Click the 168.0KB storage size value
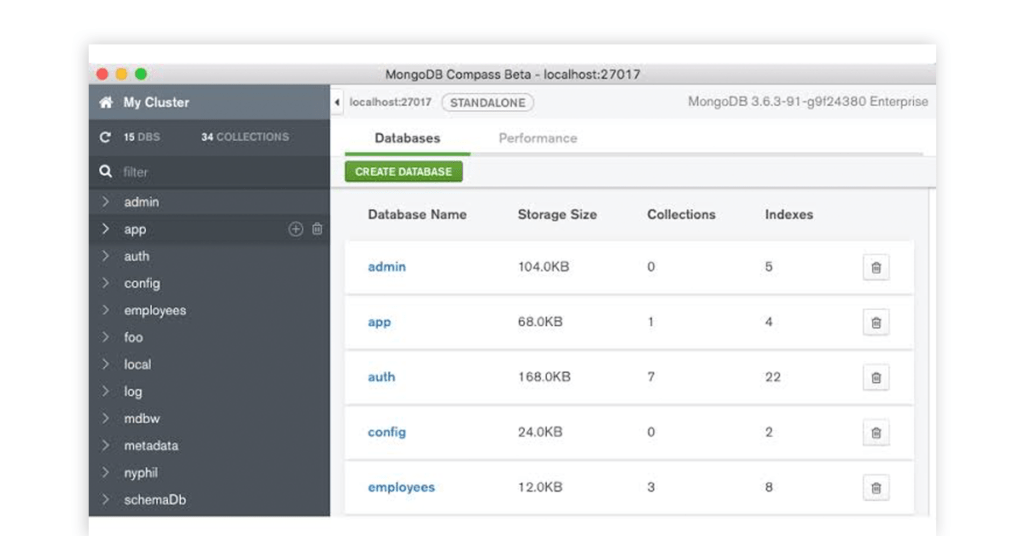 click(544, 377)
